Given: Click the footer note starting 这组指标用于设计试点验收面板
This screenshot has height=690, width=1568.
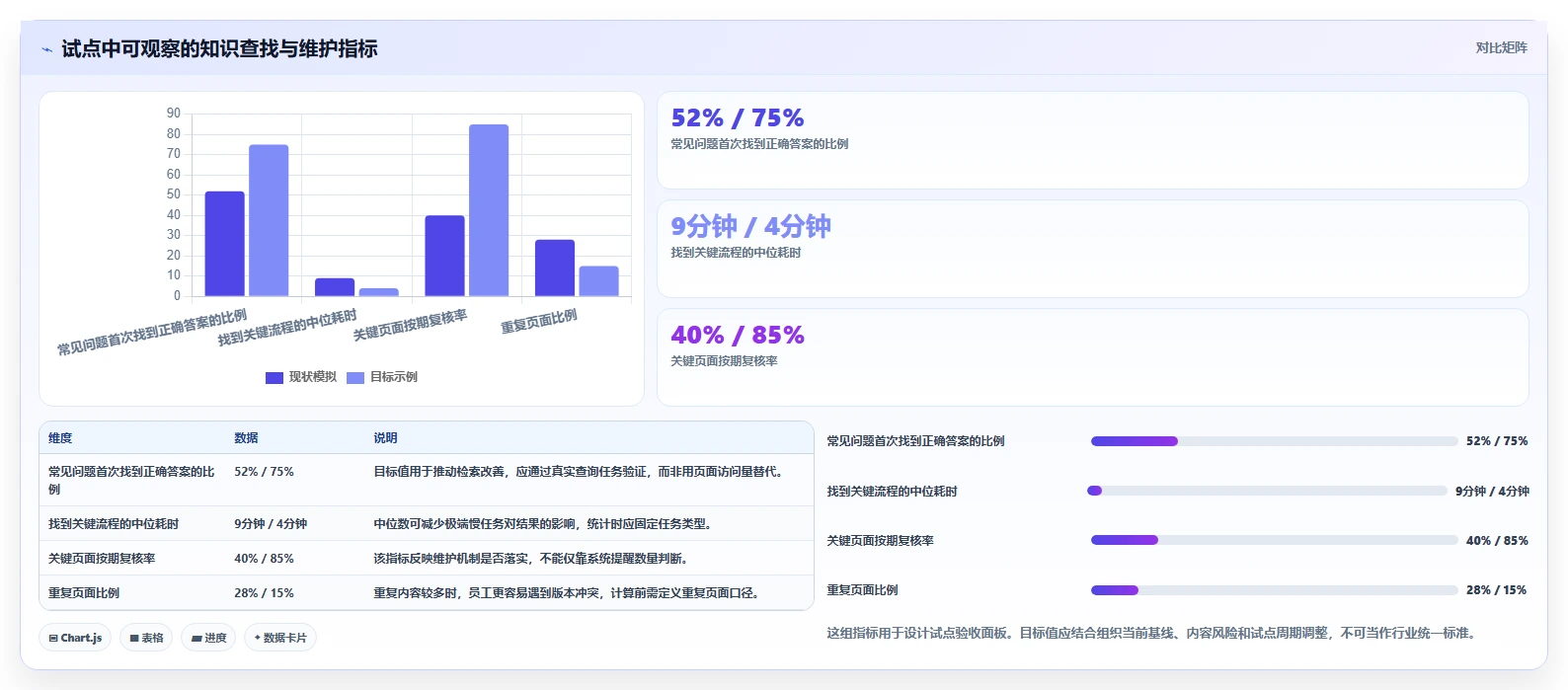Looking at the screenshot, I should pyautogui.click(x=1153, y=633).
